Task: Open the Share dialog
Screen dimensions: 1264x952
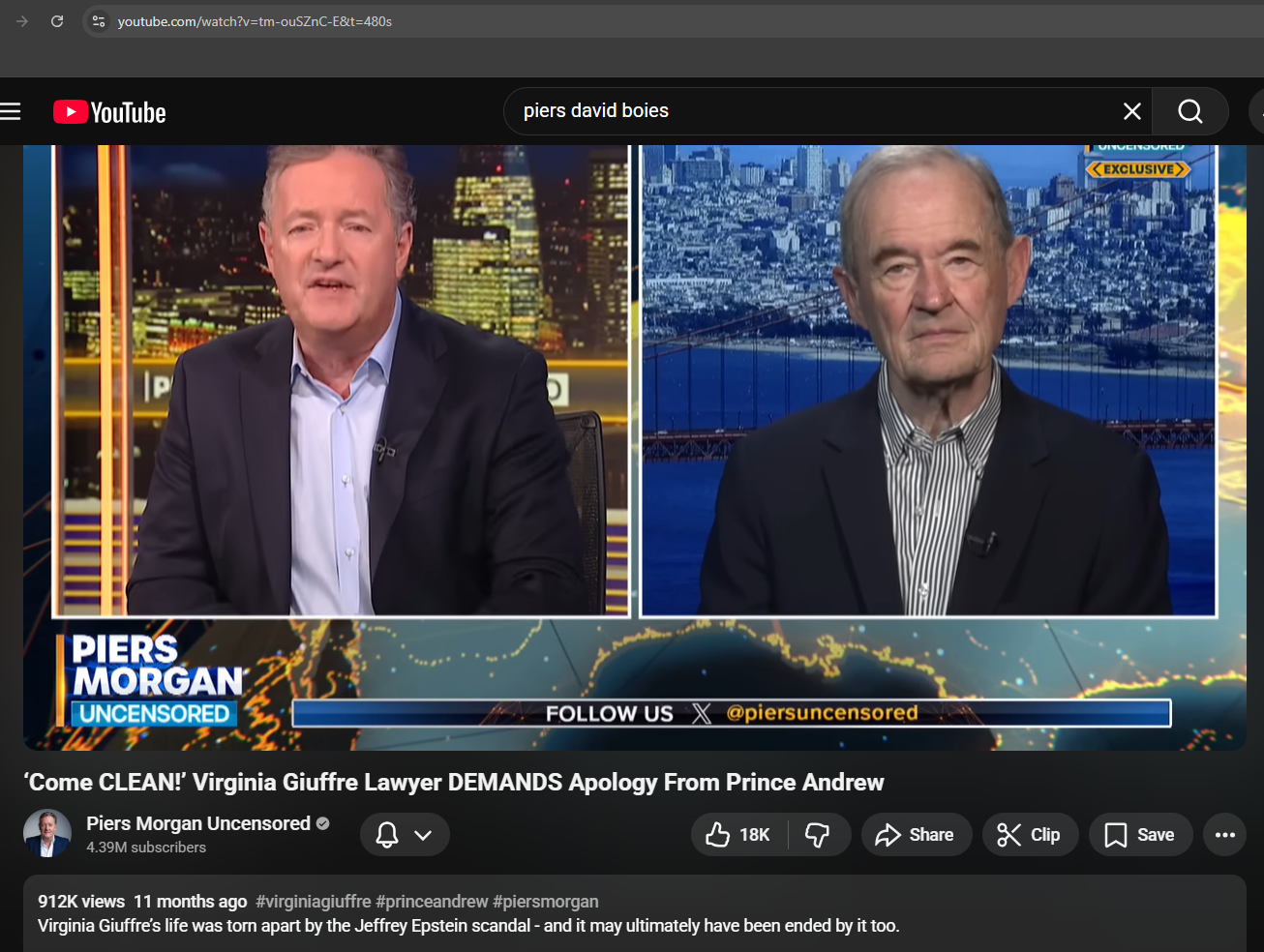Action: (915, 835)
